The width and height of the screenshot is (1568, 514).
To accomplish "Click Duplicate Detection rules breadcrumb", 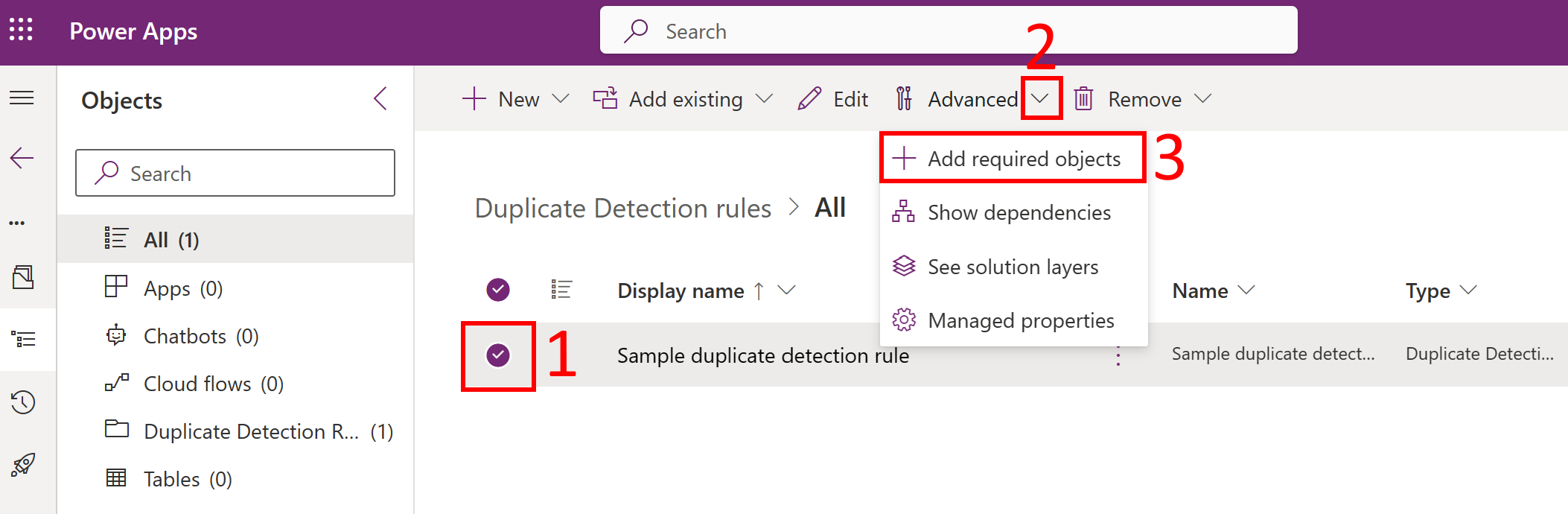I will pyautogui.click(x=623, y=209).
